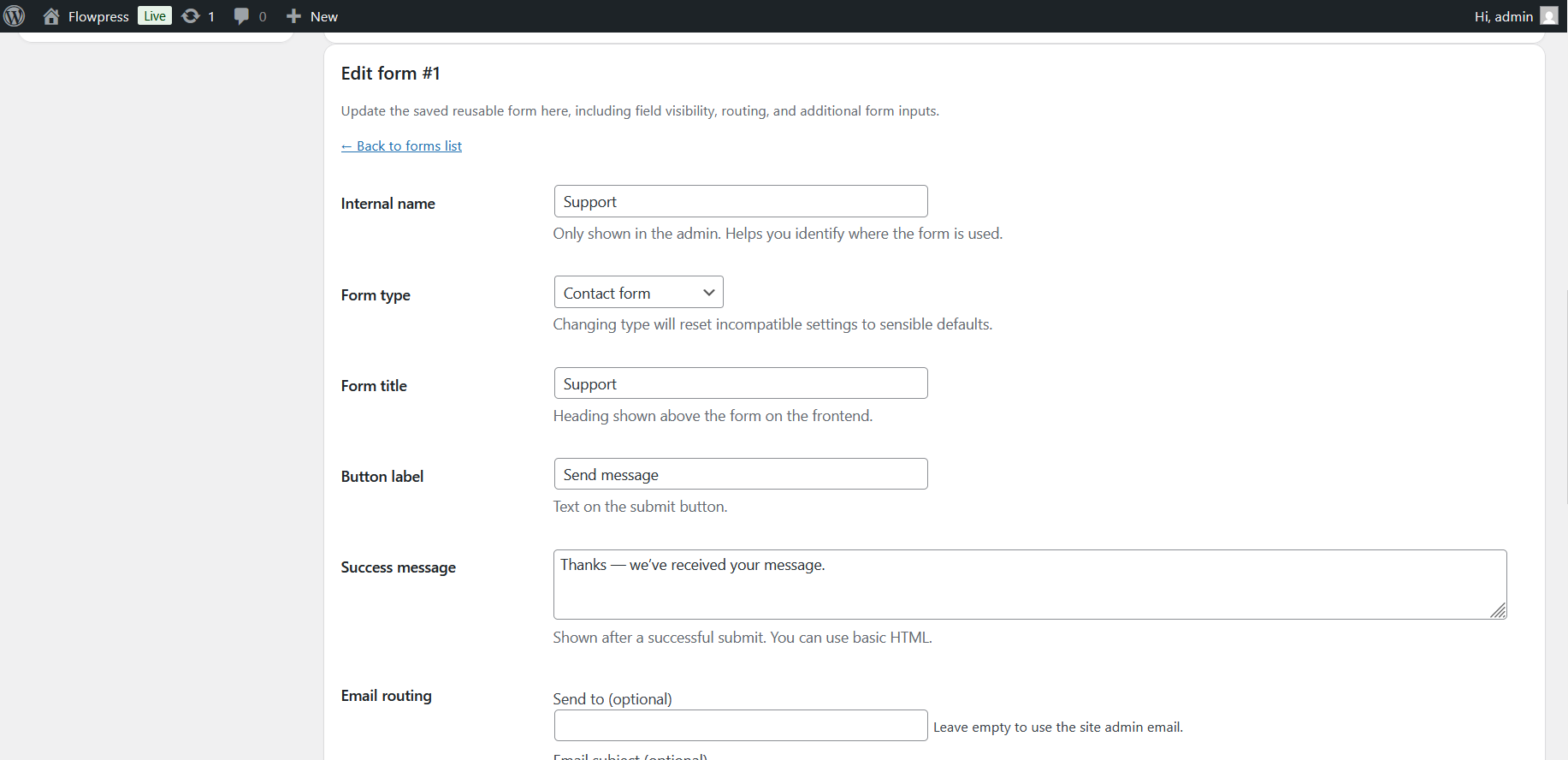
Task: Click into the Form title field
Action: (741, 383)
